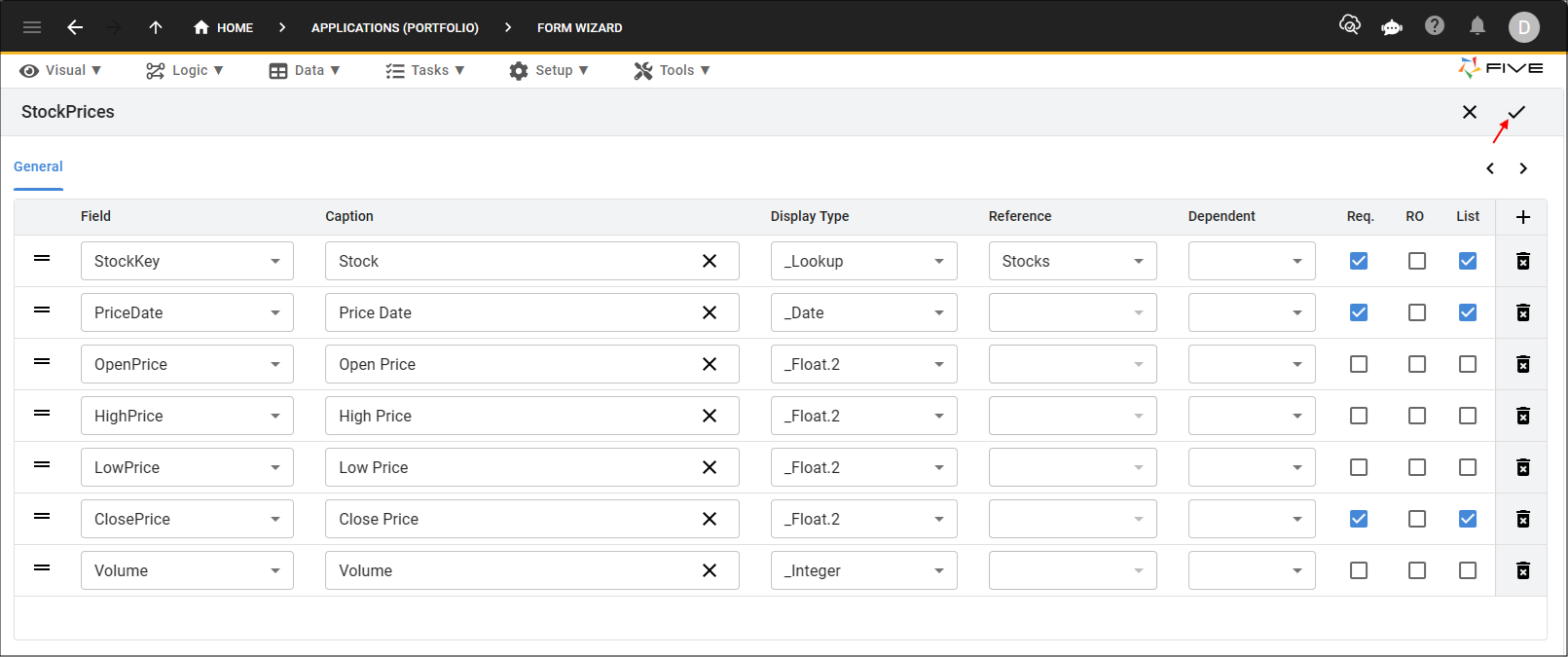Open Dependent dropdown in StockKey row

click(1252, 261)
